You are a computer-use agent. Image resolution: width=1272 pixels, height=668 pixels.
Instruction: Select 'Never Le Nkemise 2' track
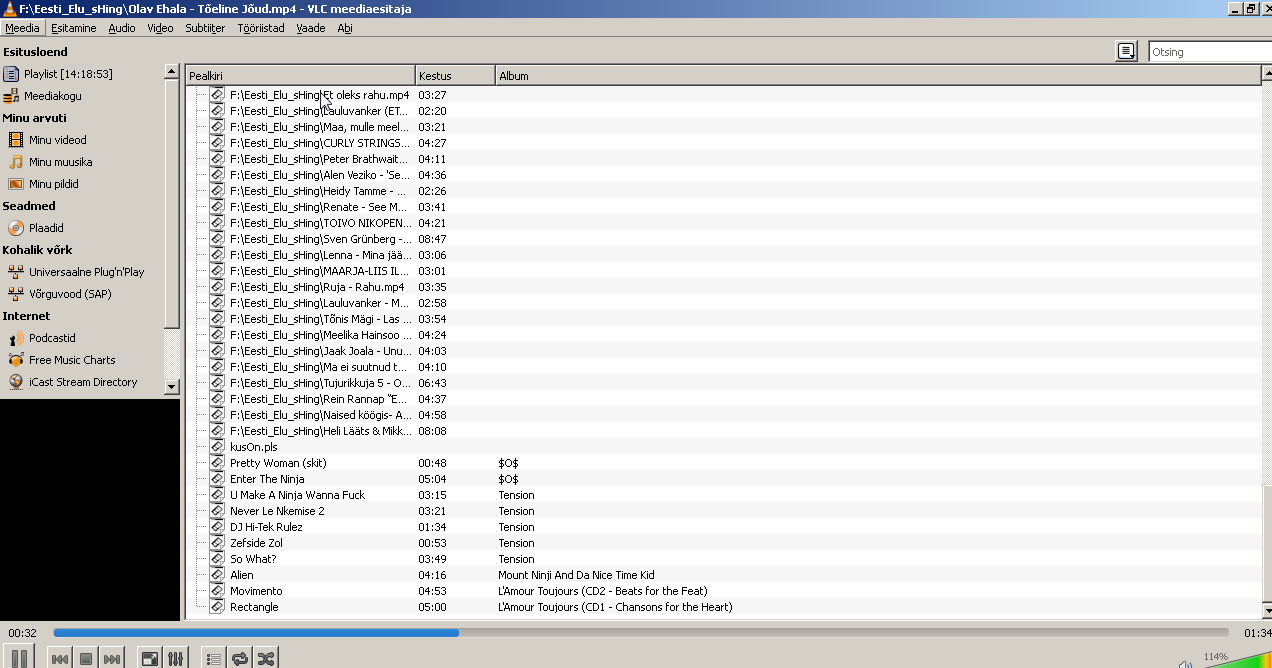[x=724, y=511]
